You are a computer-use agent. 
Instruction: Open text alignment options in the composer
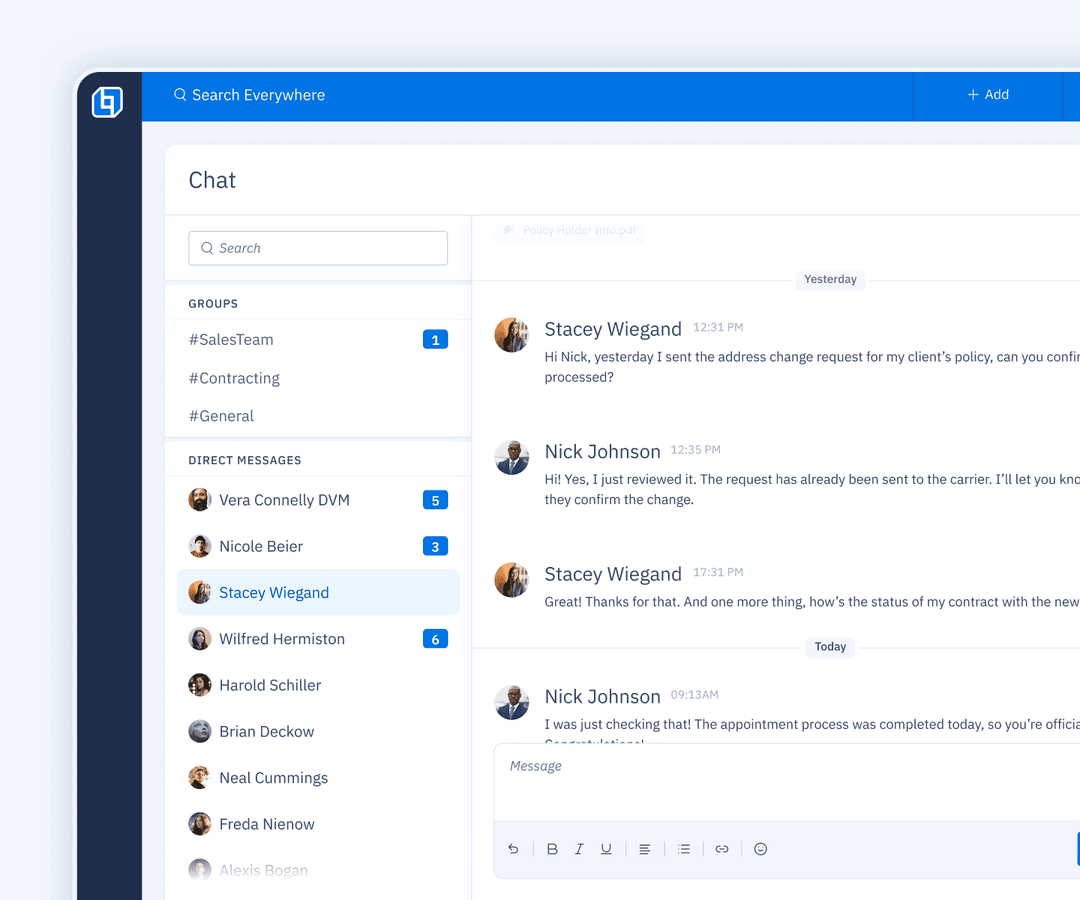point(645,848)
